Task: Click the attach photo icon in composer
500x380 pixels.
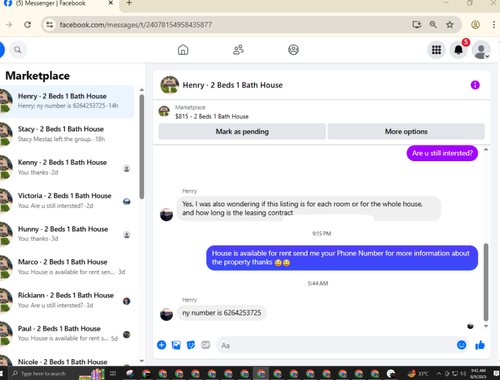Action: coord(176,345)
